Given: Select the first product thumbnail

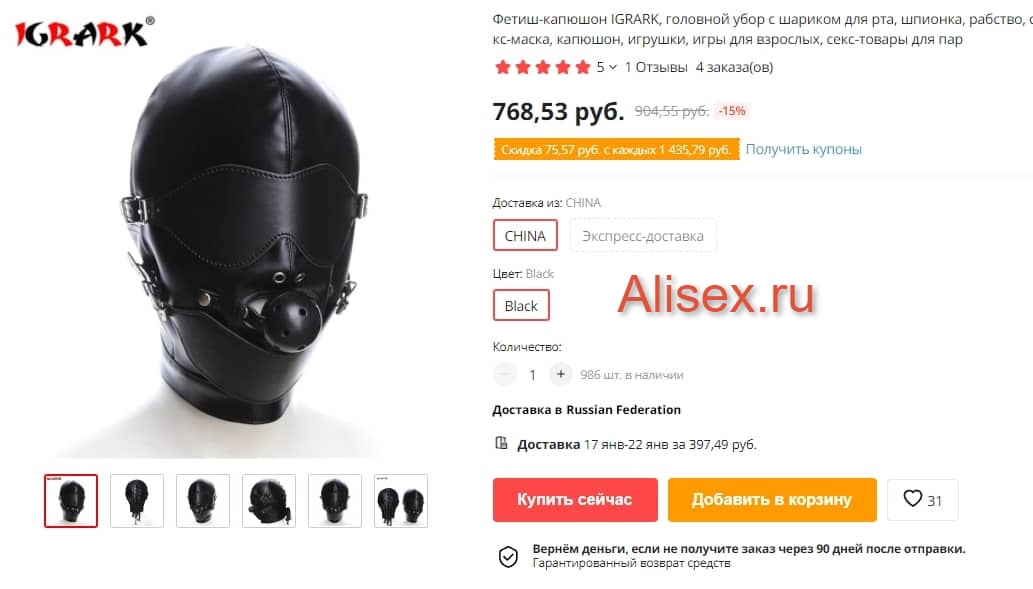Looking at the screenshot, I should pos(71,501).
